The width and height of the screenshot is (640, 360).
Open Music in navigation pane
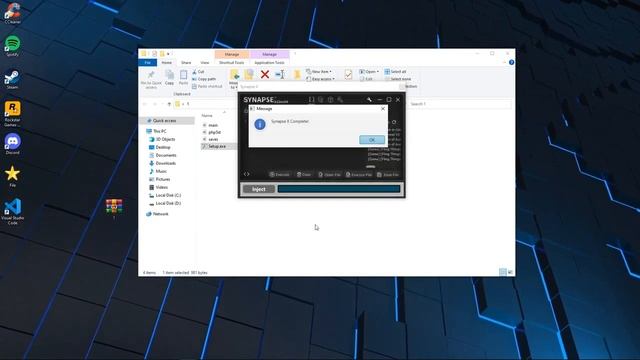click(x=158, y=171)
